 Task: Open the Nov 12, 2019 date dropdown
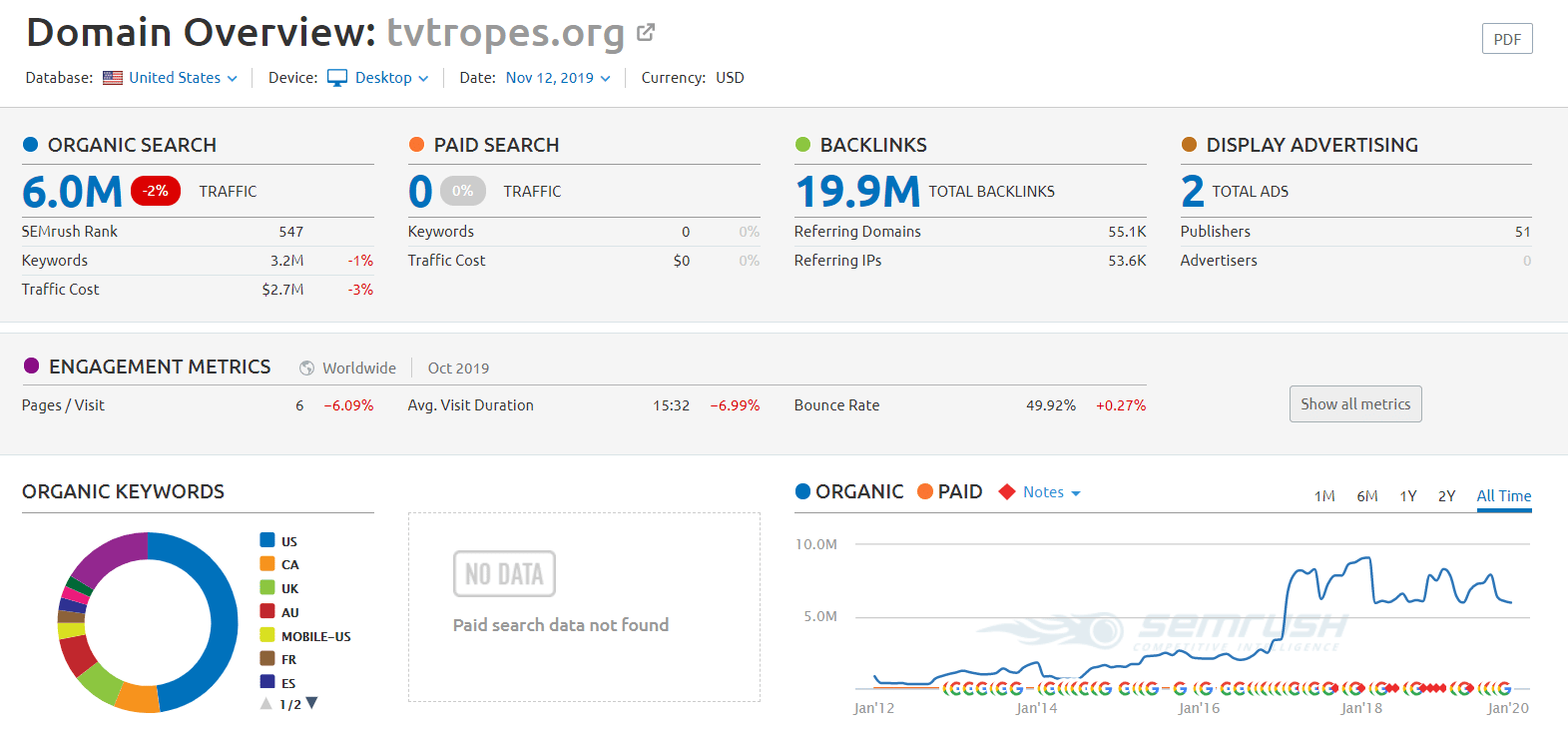[x=558, y=78]
